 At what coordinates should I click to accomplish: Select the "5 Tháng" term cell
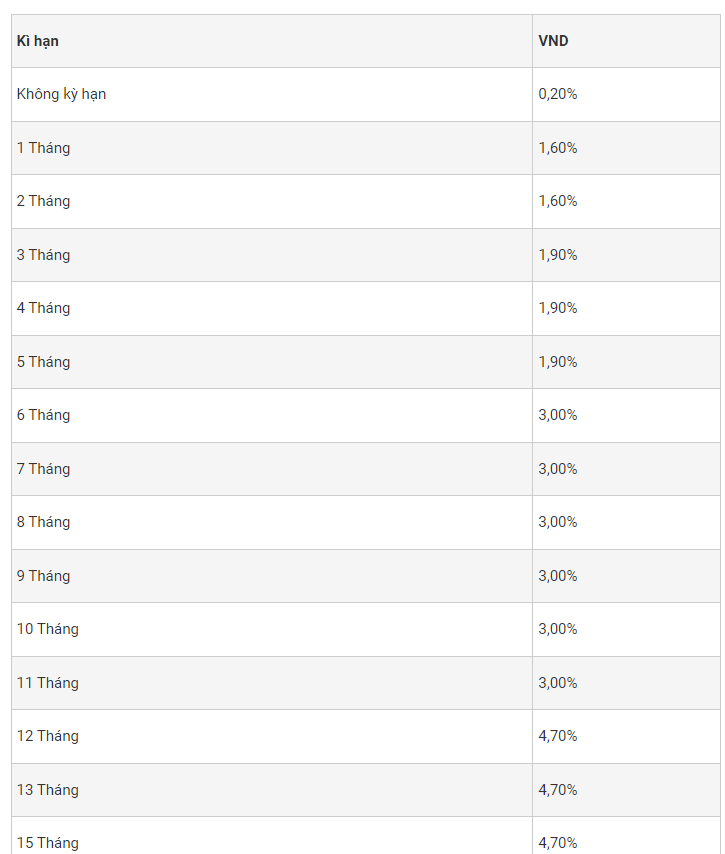(43, 362)
